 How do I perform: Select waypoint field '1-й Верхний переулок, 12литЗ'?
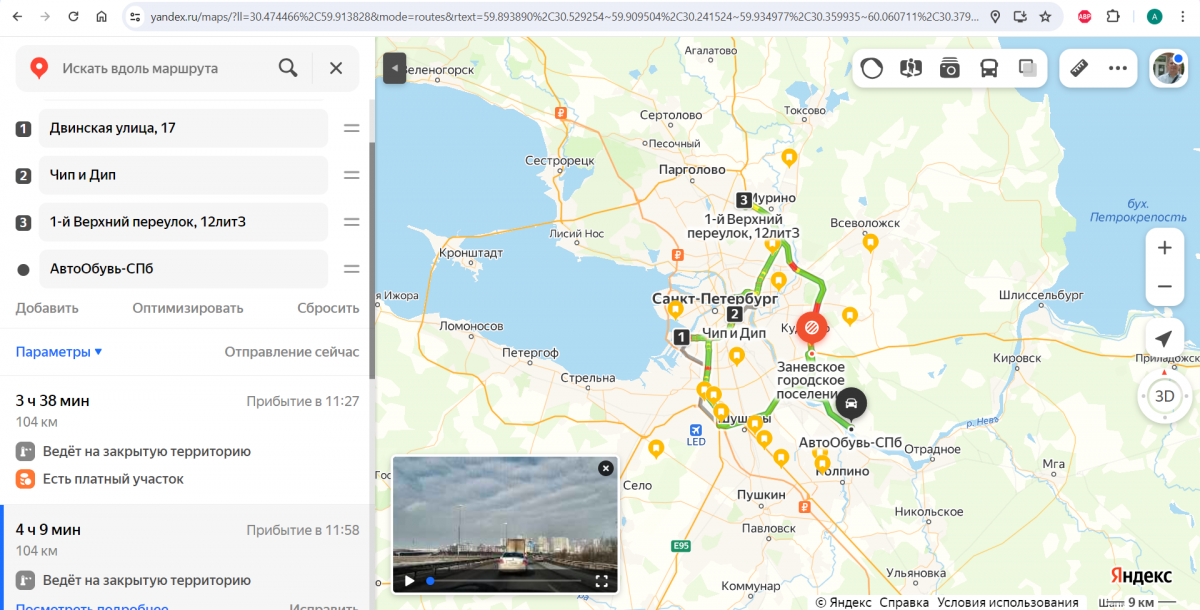(x=183, y=222)
